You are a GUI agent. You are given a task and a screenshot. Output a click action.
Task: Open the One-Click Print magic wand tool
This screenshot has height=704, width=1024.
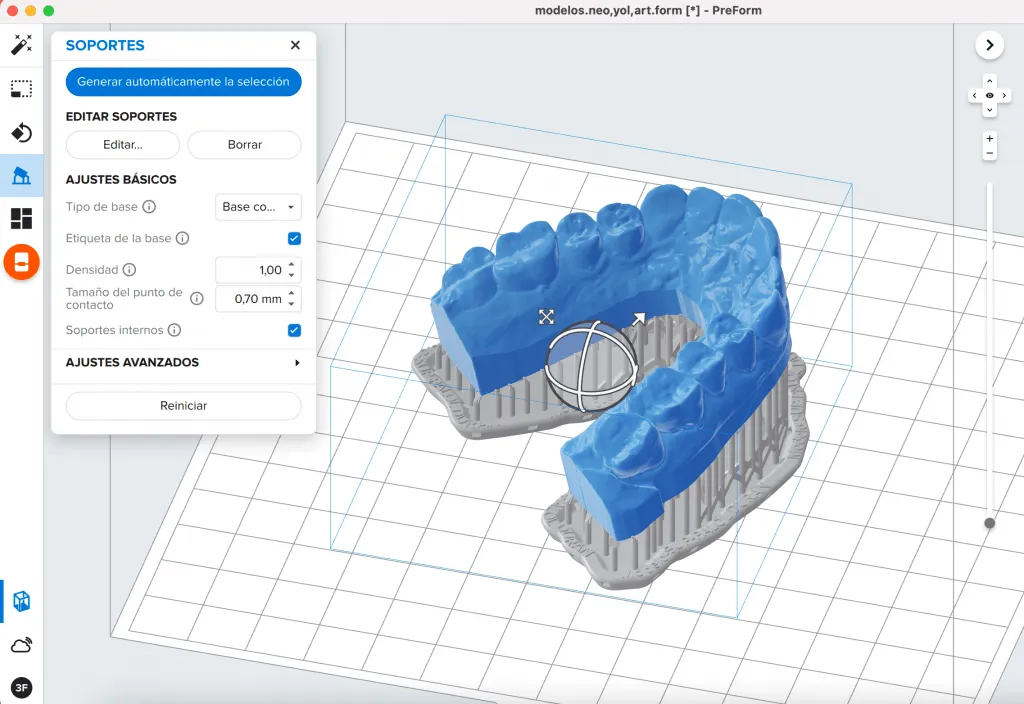[x=22, y=44]
